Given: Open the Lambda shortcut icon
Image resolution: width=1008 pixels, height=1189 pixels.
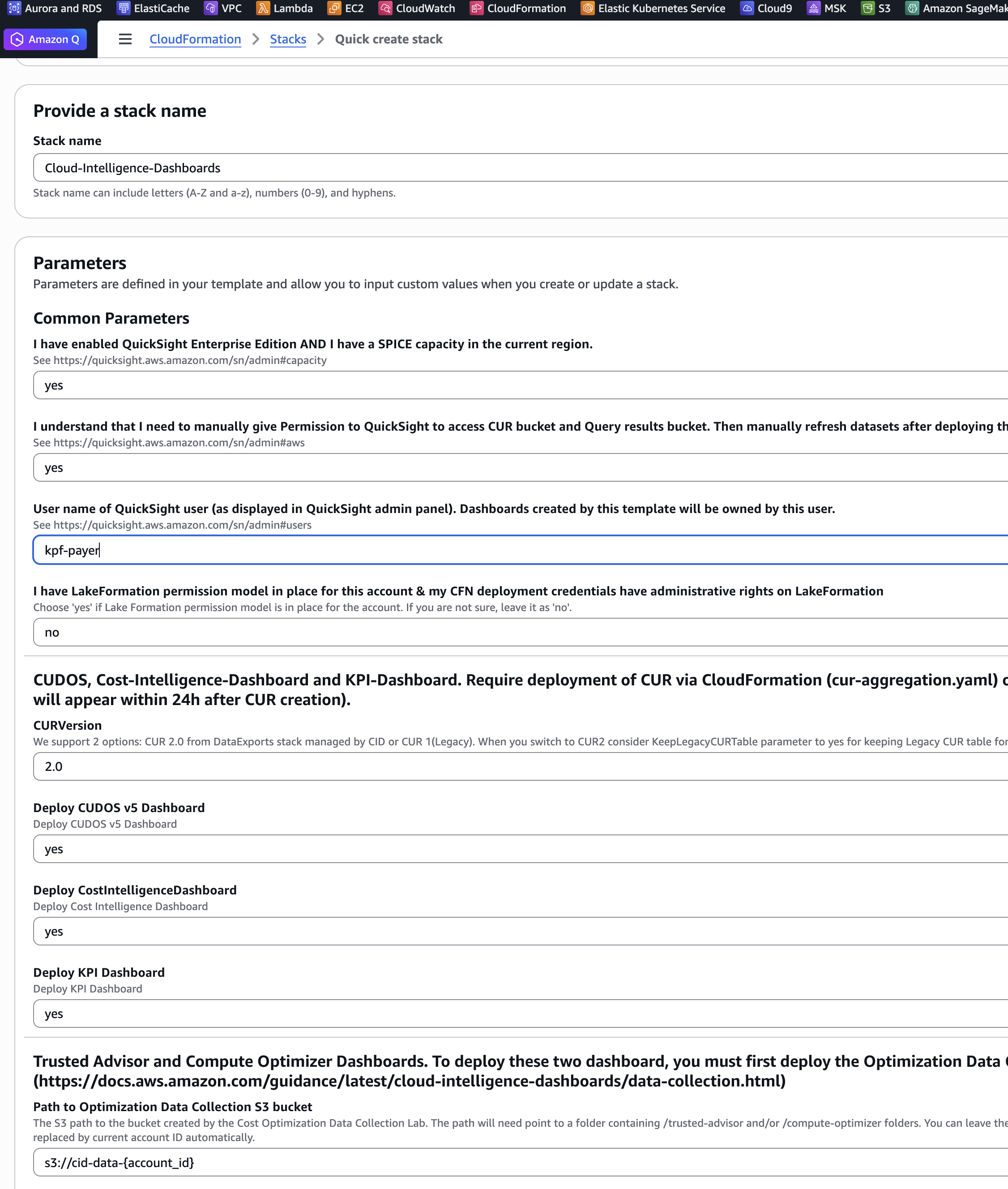Looking at the screenshot, I should tap(263, 8).
